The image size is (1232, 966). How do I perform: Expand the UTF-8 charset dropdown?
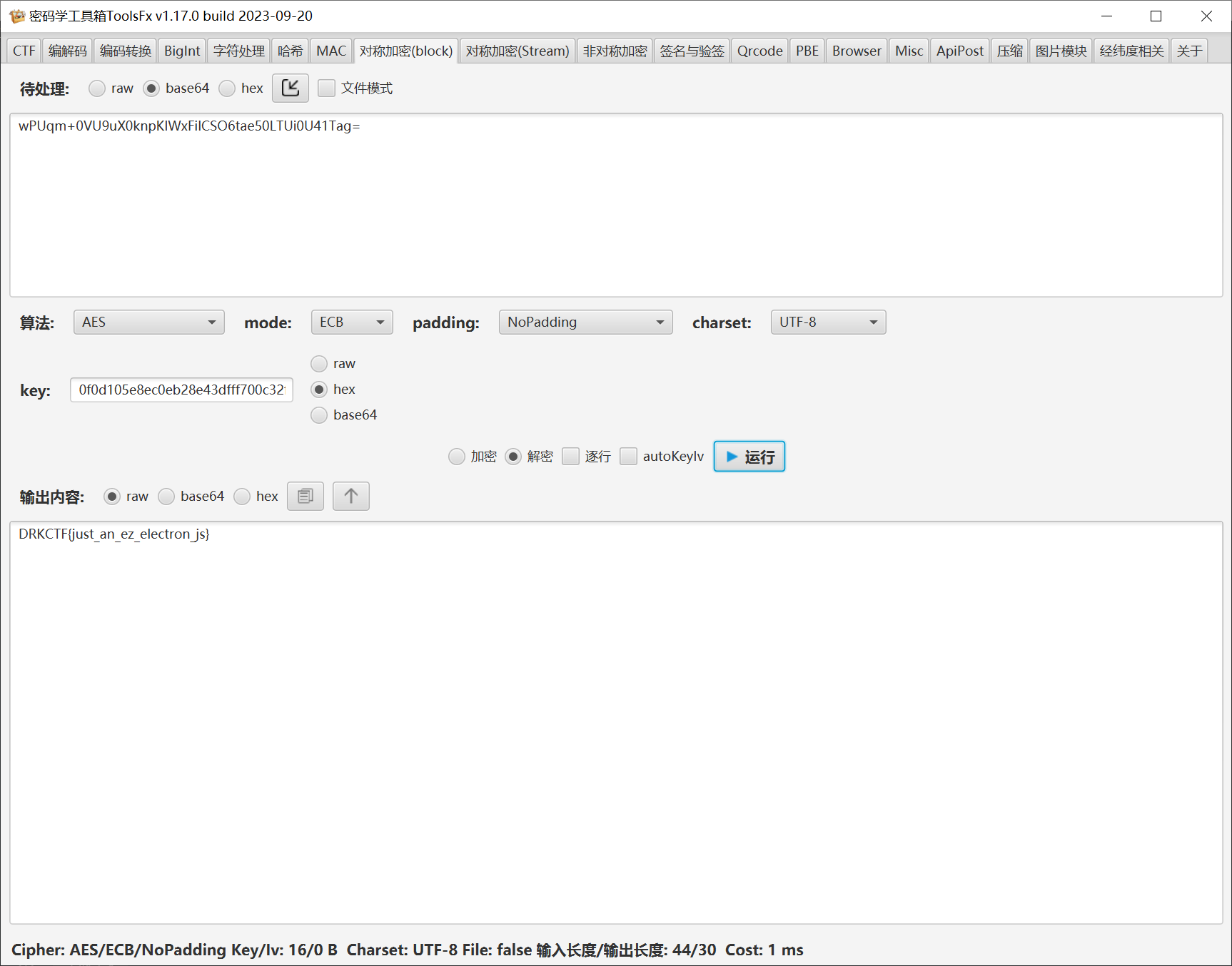pyautogui.click(x=827, y=322)
